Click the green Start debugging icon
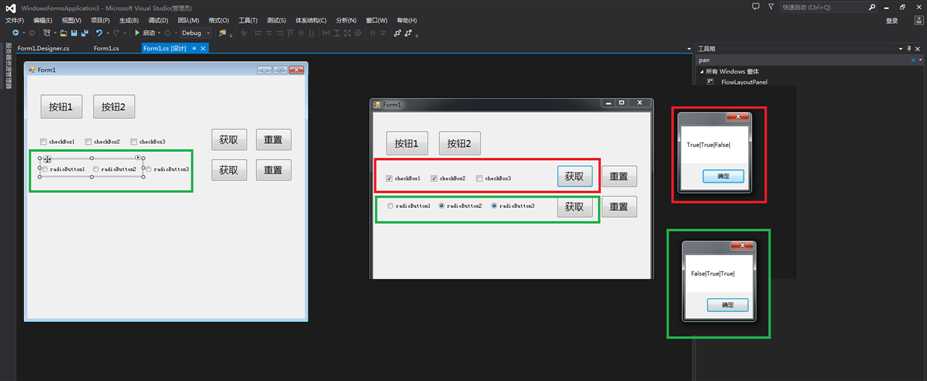Image resolution: width=927 pixels, height=381 pixels. pos(137,33)
